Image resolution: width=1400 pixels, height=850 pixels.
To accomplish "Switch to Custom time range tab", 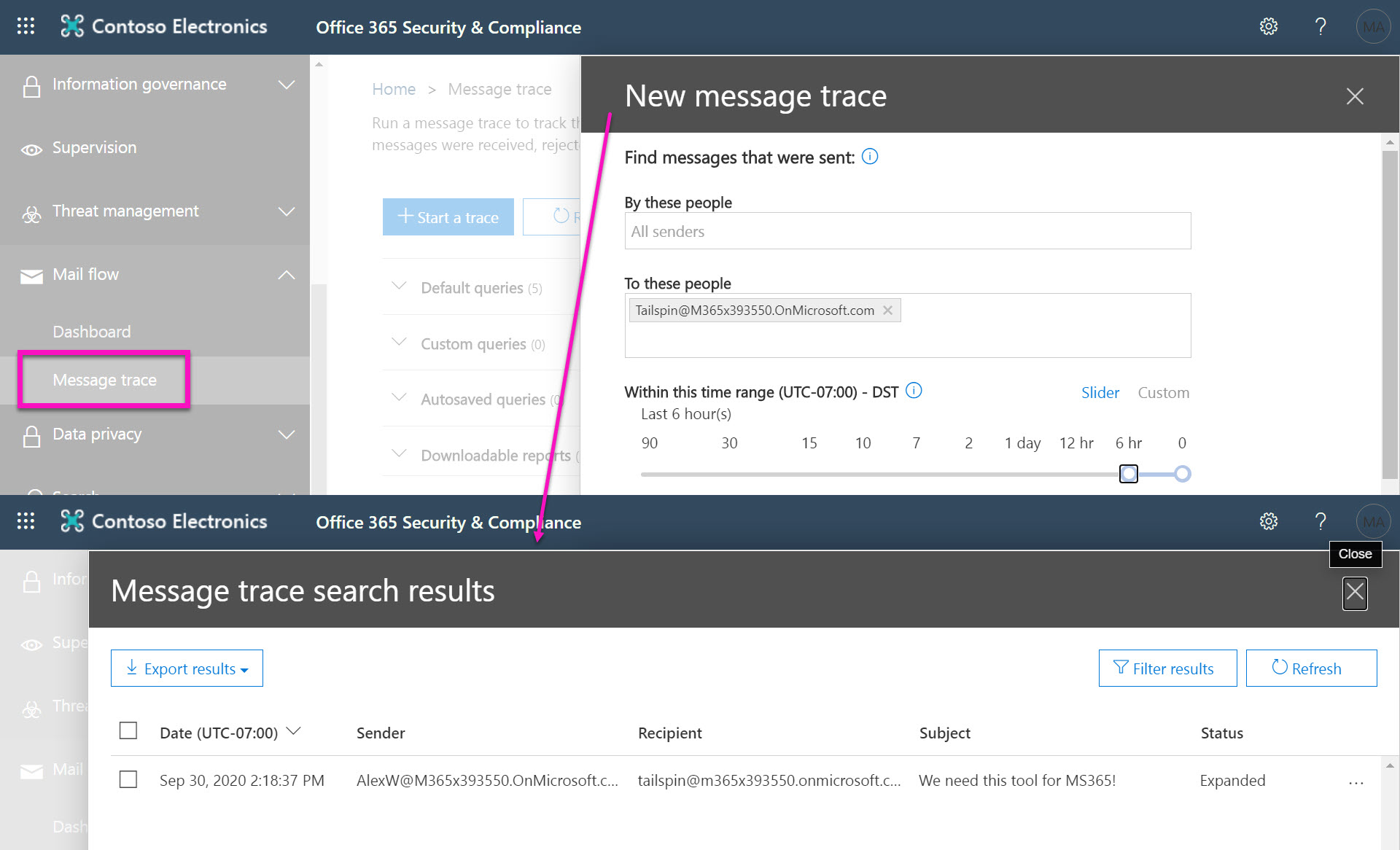I will coord(1163,393).
